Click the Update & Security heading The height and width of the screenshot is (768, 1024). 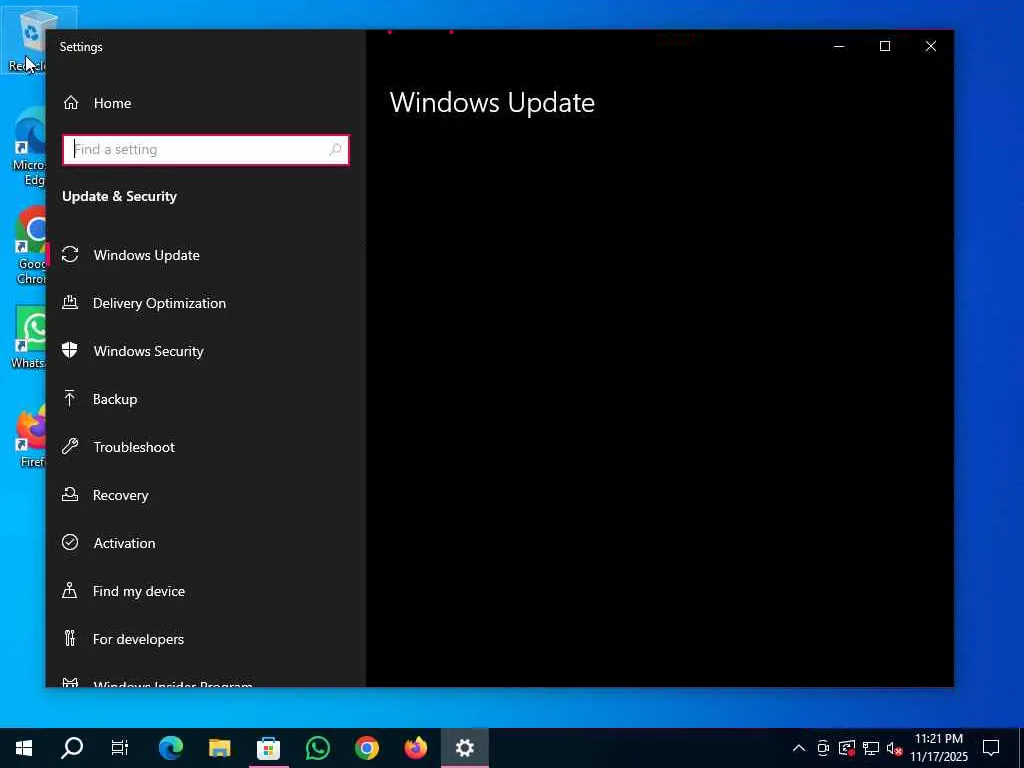point(120,197)
